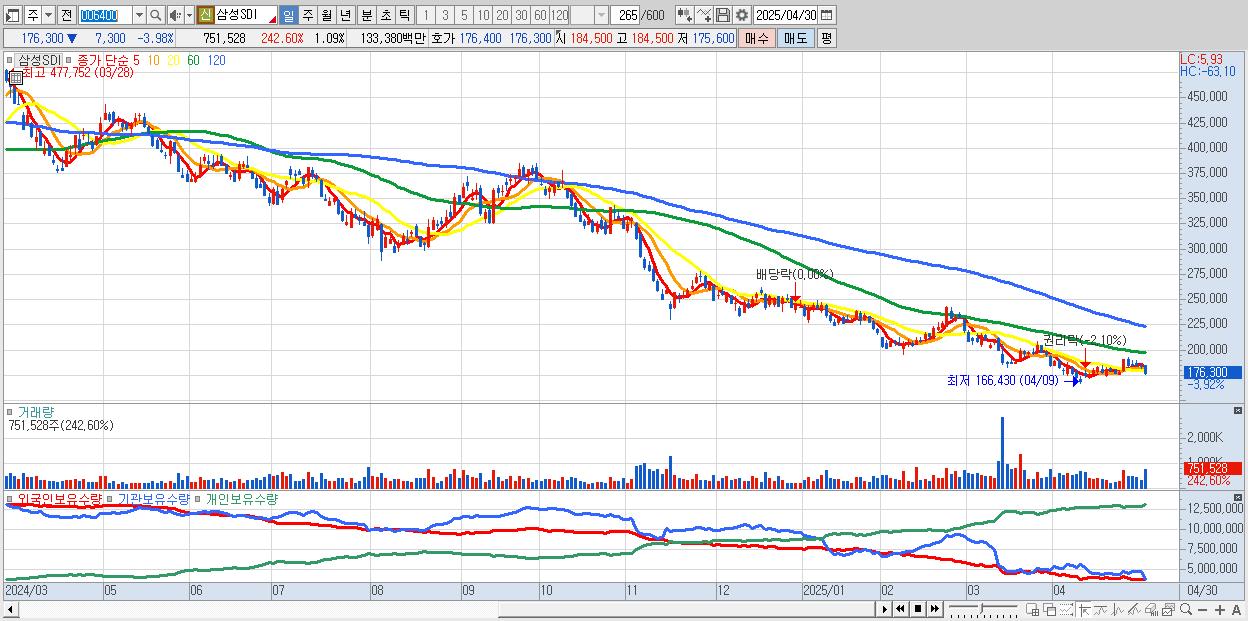1248x621 pixels.
Task: Expand the volume panel corner square
Action: coord(1239,411)
